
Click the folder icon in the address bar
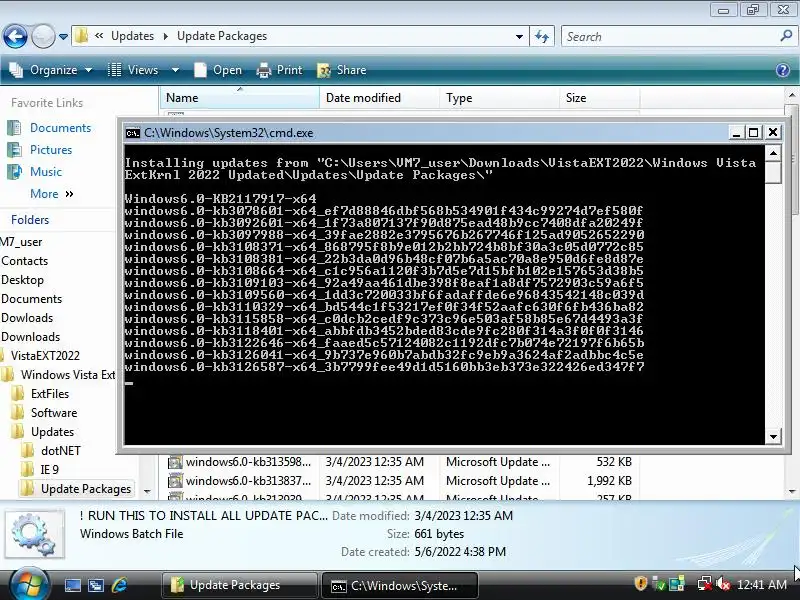point(81,36)
